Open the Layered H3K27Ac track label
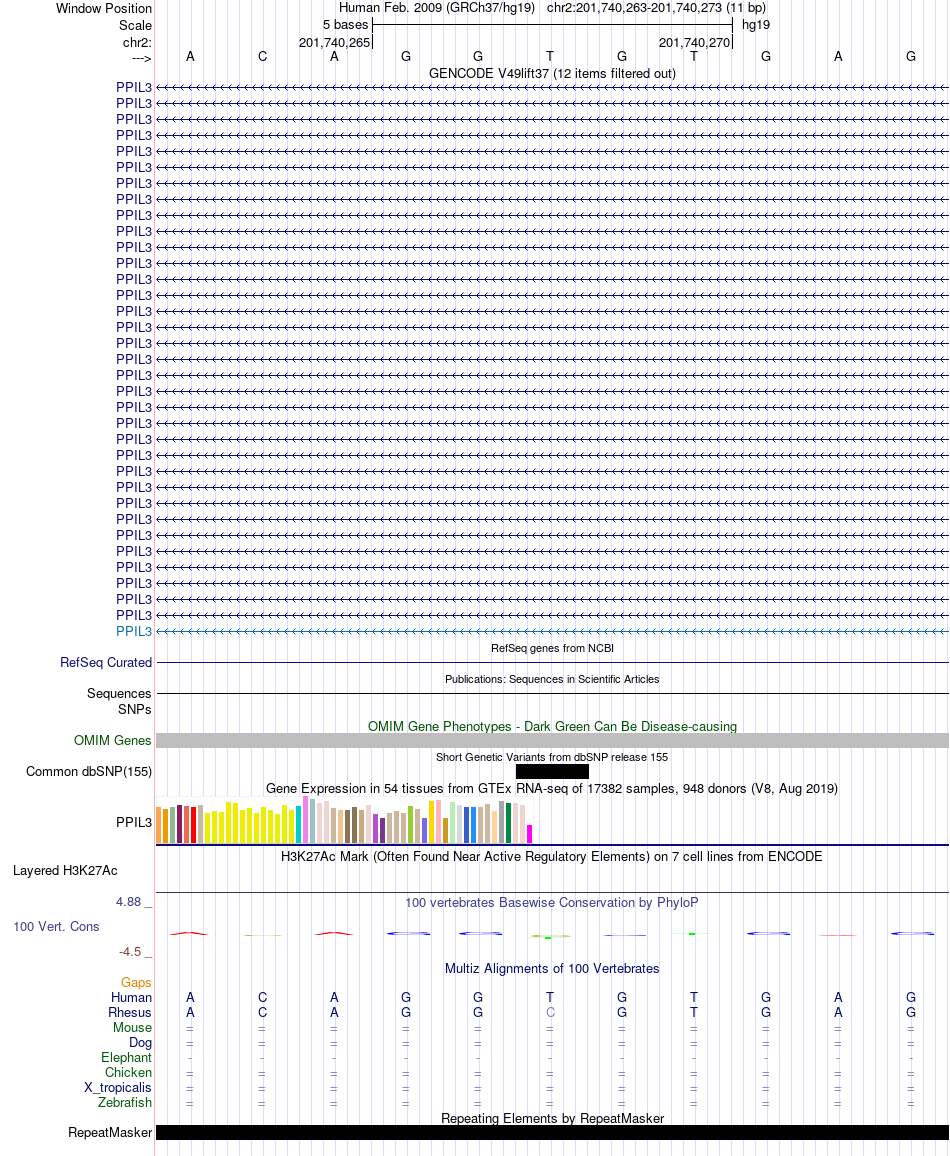Screen dimensions: 950x1156 [x=65, y=871]
